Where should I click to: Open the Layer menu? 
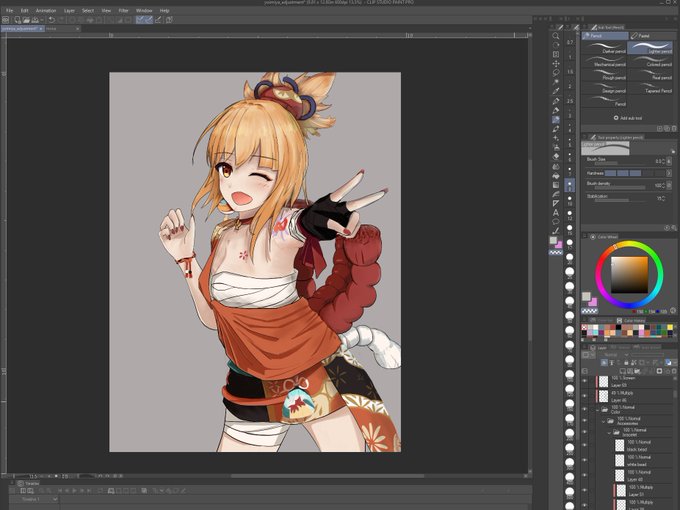pyautogui.click(x=69, y=10)
